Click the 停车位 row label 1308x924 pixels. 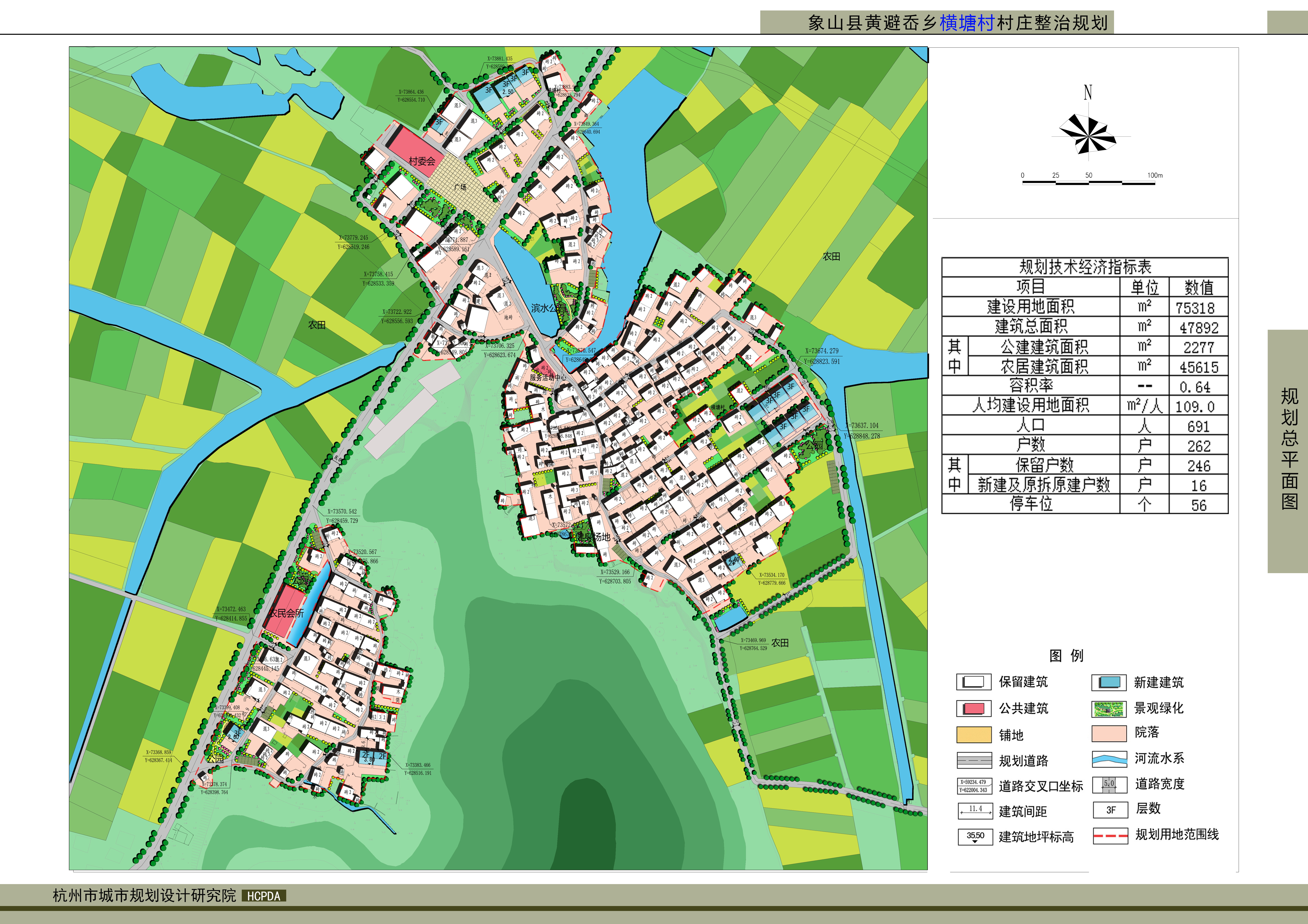click(1030, 504)
